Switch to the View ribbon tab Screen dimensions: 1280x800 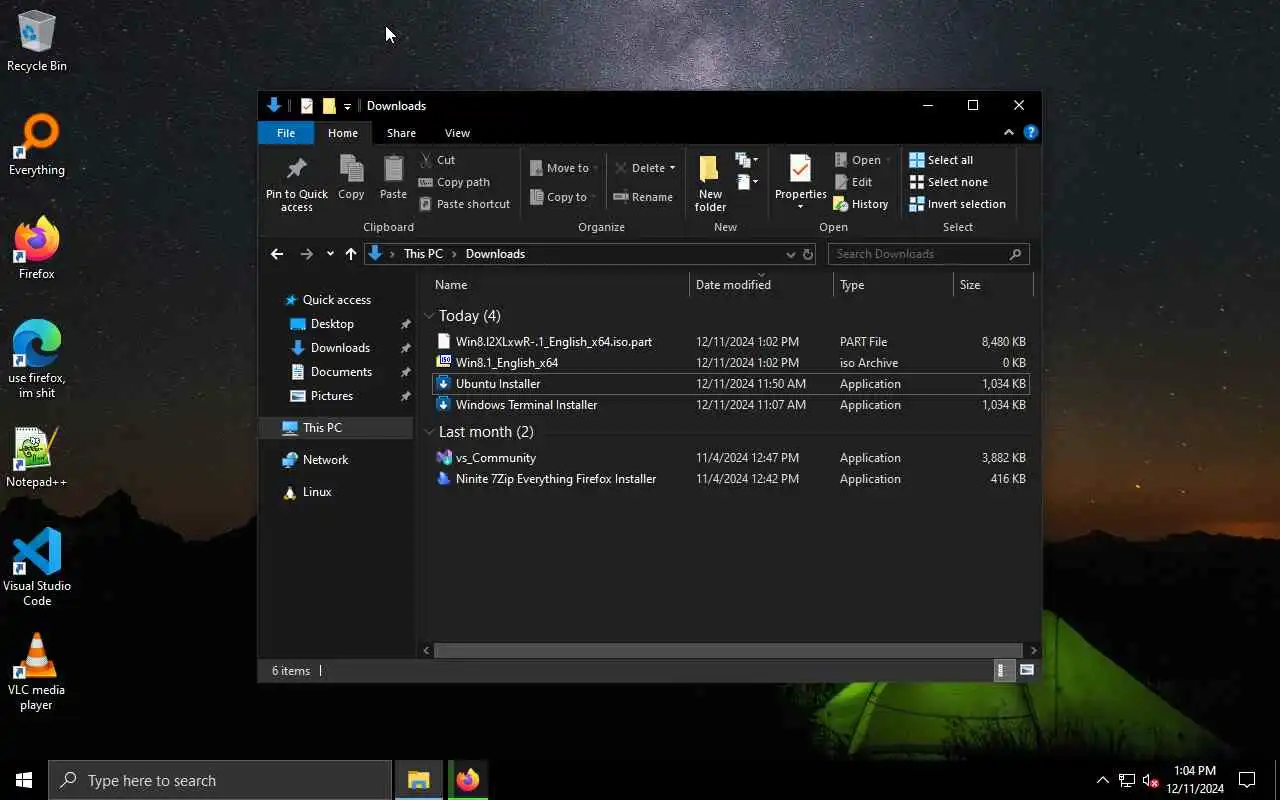(457, 133)
